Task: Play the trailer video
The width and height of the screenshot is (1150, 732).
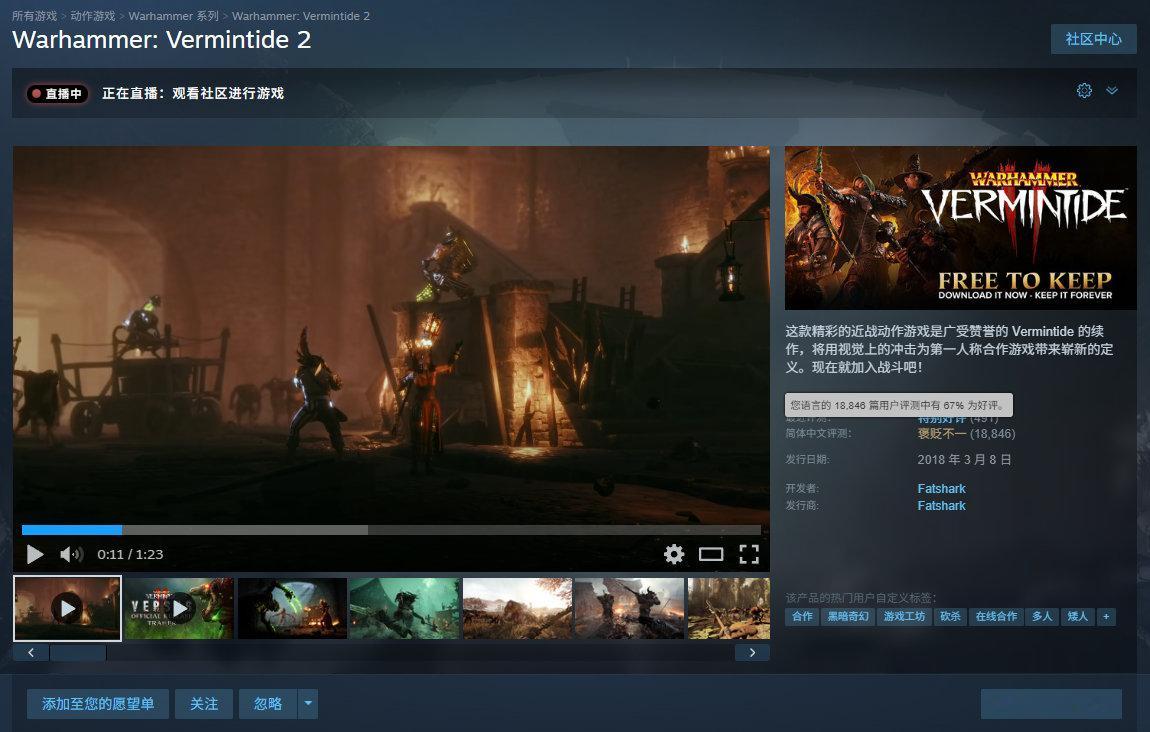Action: click(34, 555)
